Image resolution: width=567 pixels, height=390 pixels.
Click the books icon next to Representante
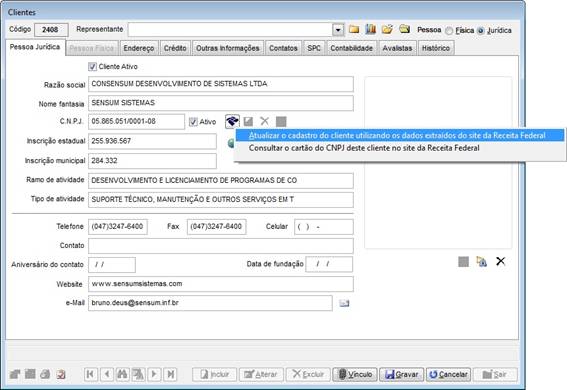tap(371, 29)
